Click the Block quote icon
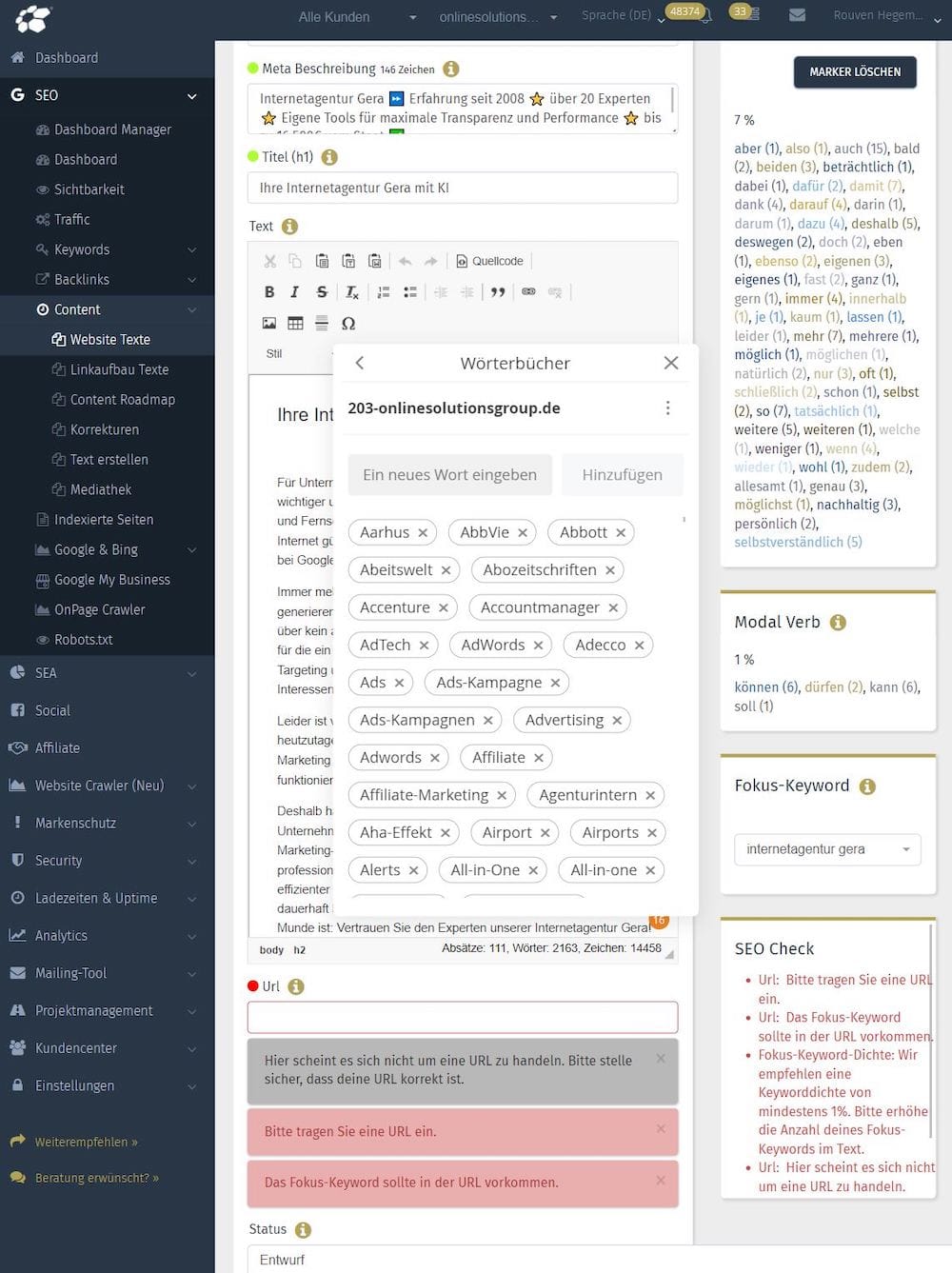The image size is (952, 1273). tap(498, 292)
